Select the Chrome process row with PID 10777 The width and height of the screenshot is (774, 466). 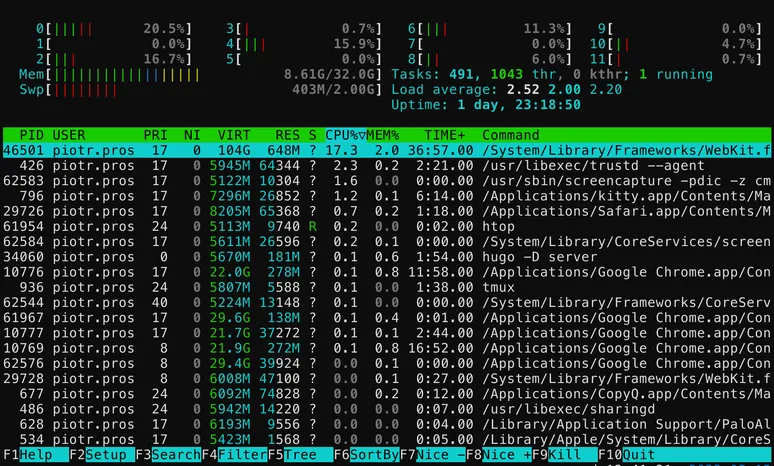387,333
